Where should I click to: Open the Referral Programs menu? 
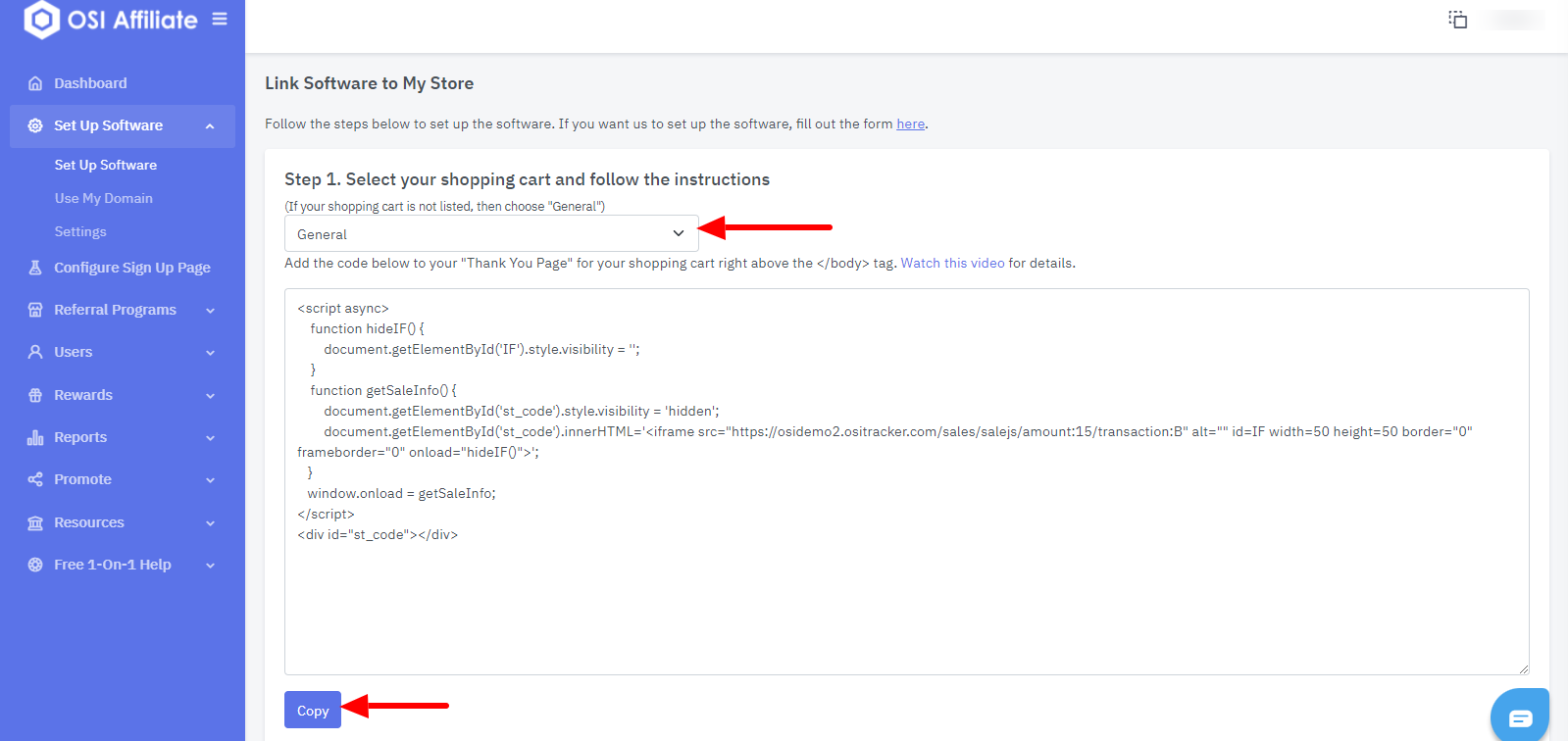pos(115,310)
